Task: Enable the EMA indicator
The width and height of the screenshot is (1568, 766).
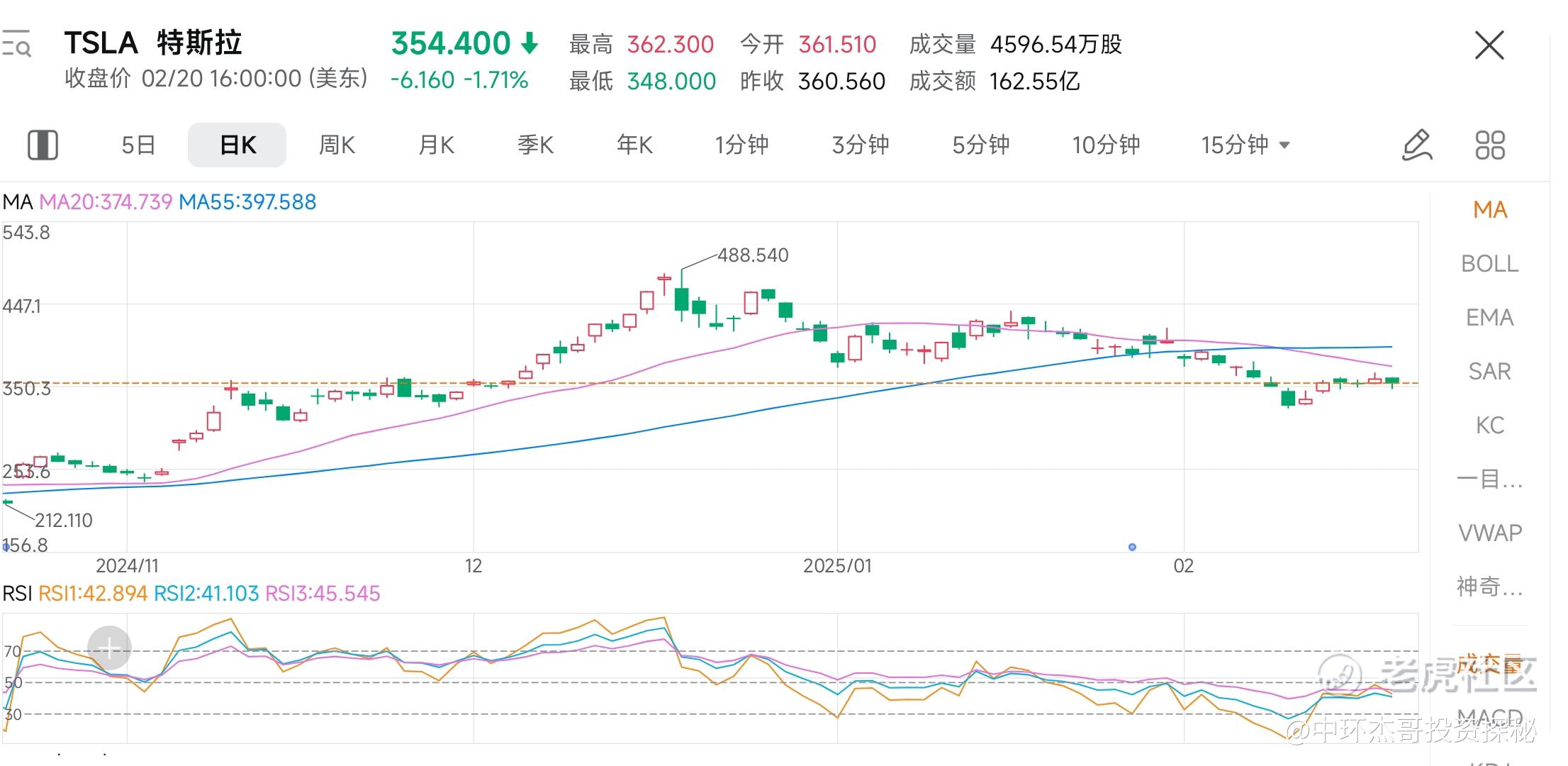Action: point(1490,318)
